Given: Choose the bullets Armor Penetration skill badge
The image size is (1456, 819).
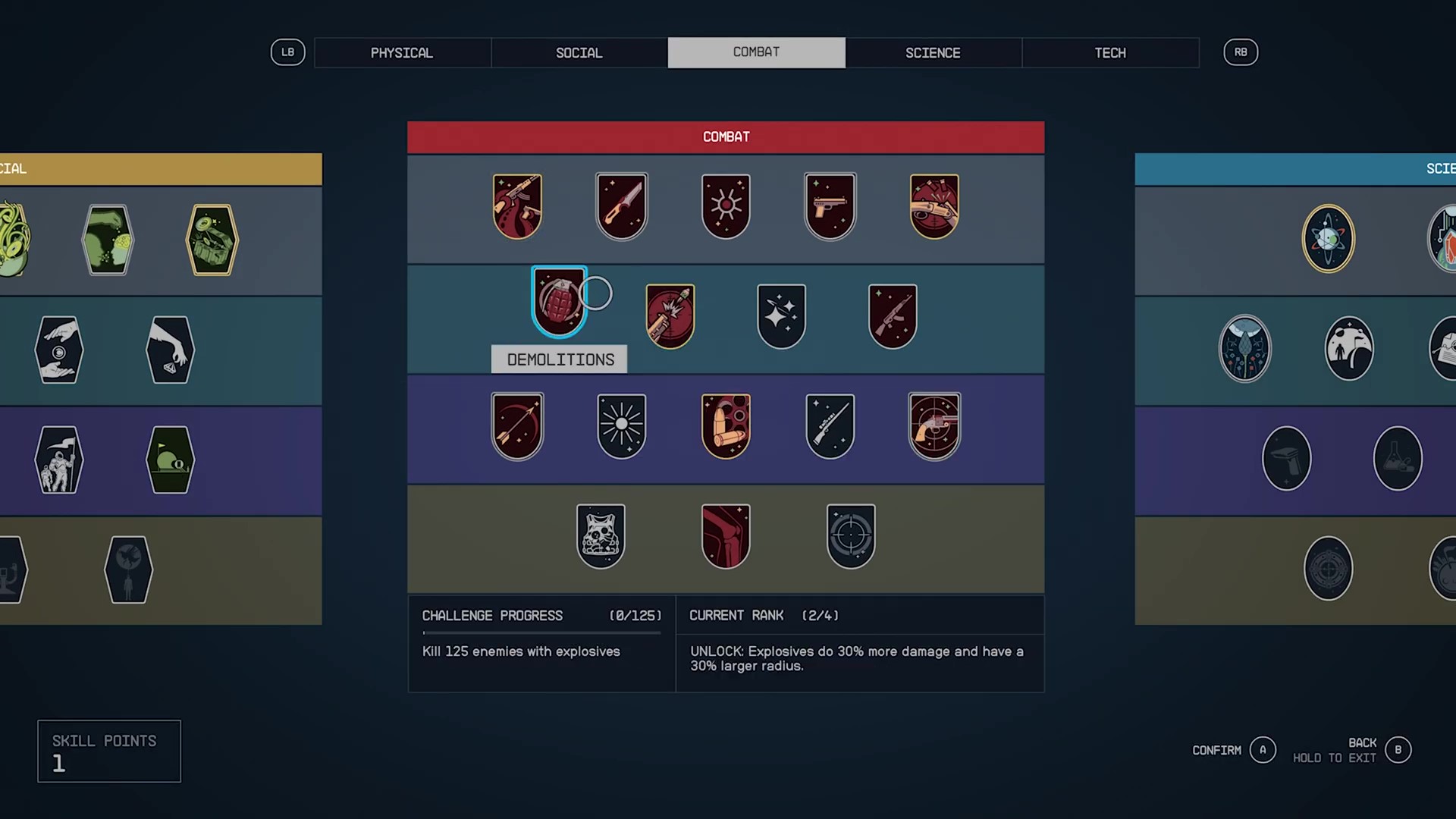Looking at the screenshot, I should pyautogui.click(x=726, y=426).
